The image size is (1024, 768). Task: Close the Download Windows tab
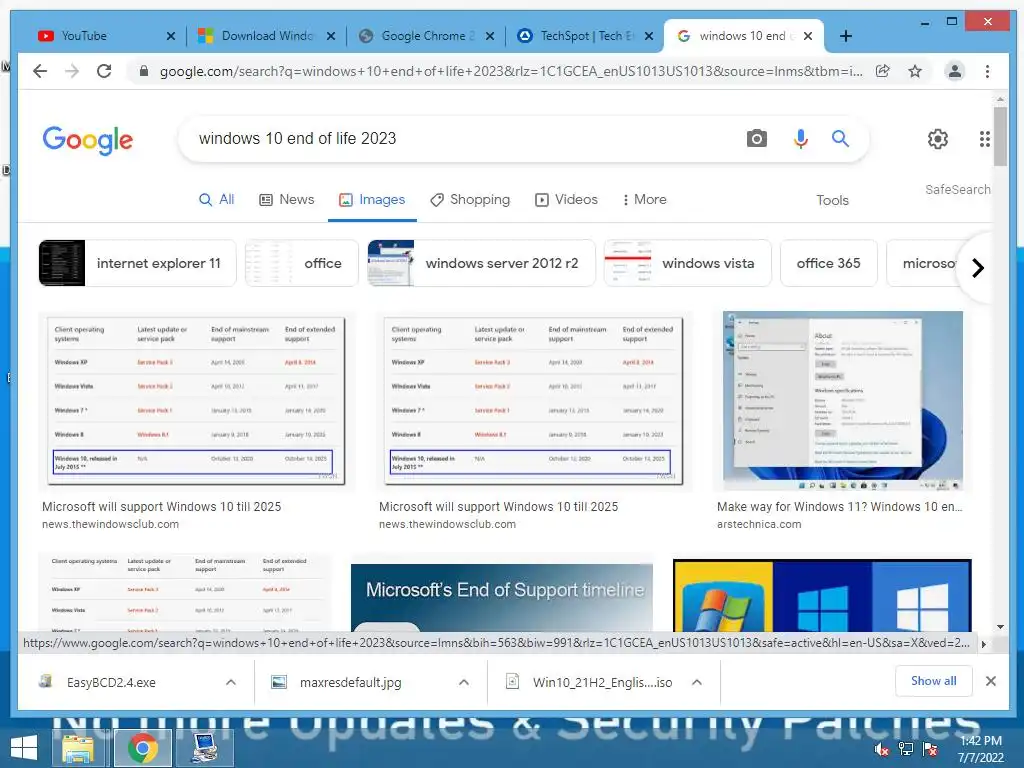coord(331,36)
